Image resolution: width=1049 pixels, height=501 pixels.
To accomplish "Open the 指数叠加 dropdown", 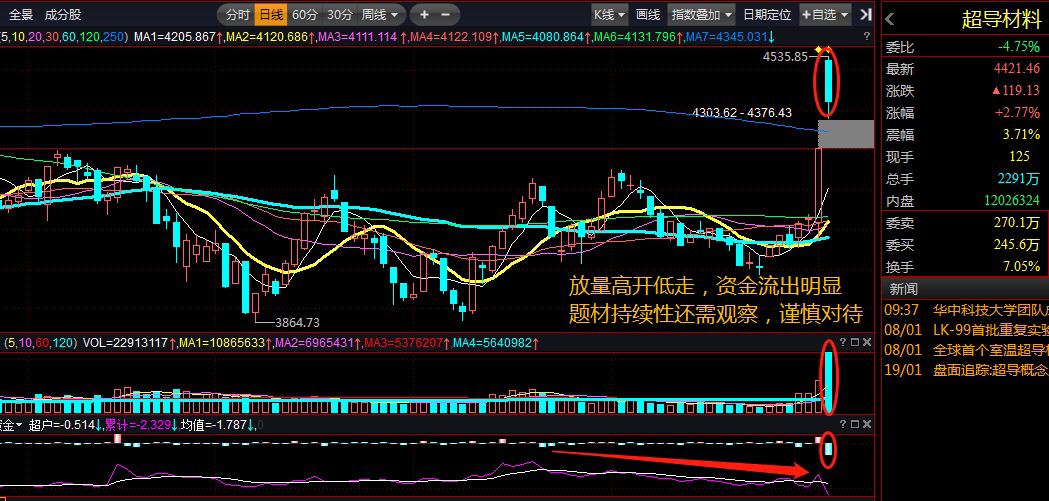I will coord(702,14).
